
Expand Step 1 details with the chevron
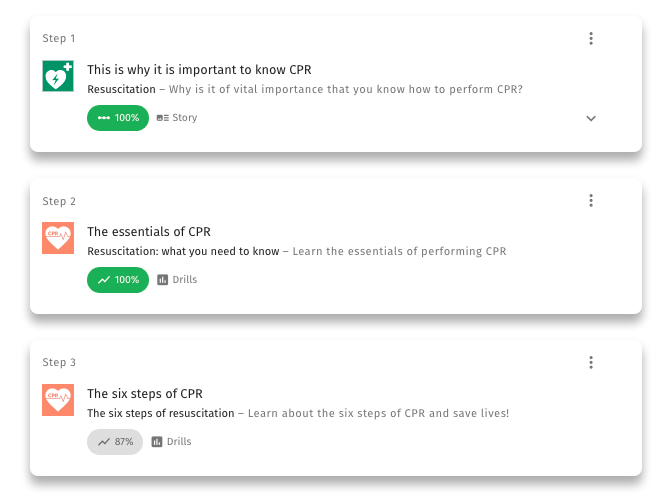(591, 118)
